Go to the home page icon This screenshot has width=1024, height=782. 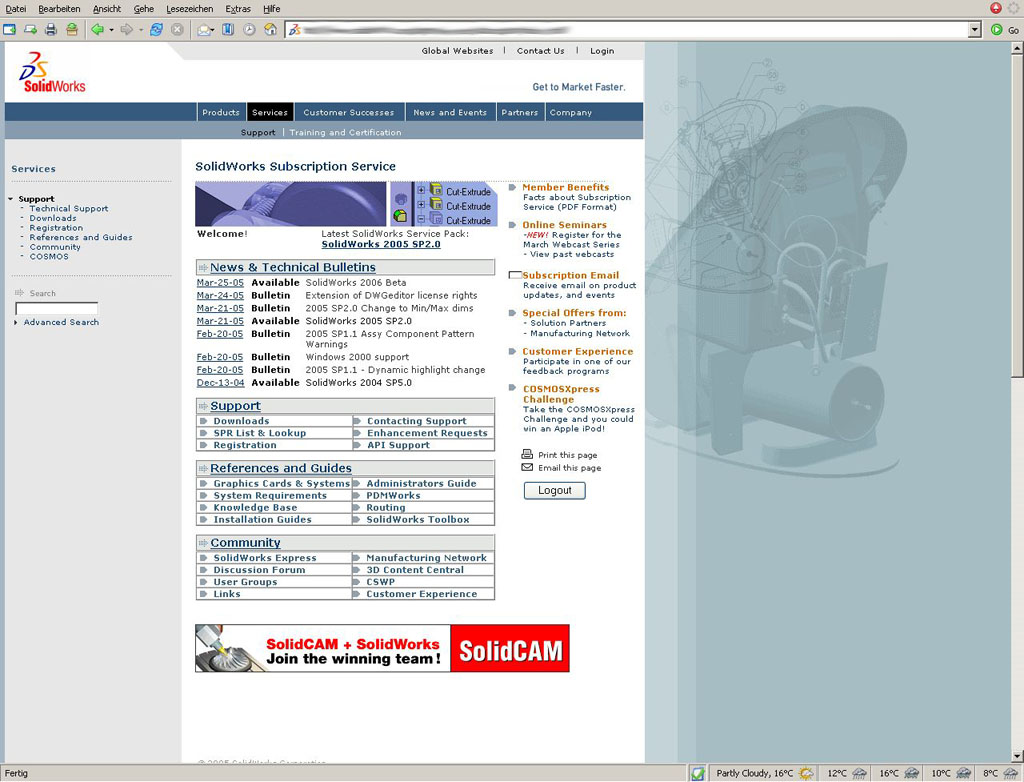[x=270, y=29]
